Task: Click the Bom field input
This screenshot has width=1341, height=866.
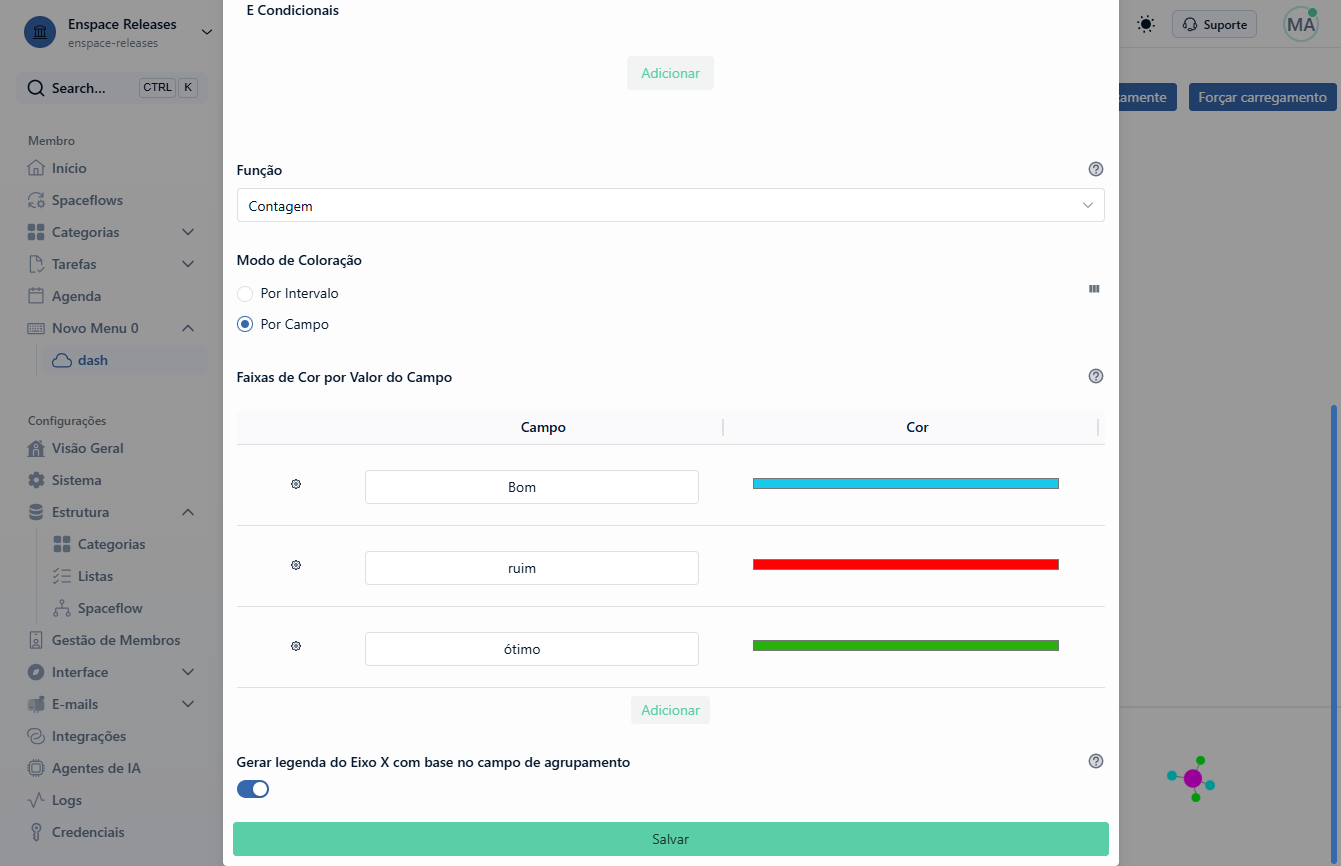Action: [532, 487]
